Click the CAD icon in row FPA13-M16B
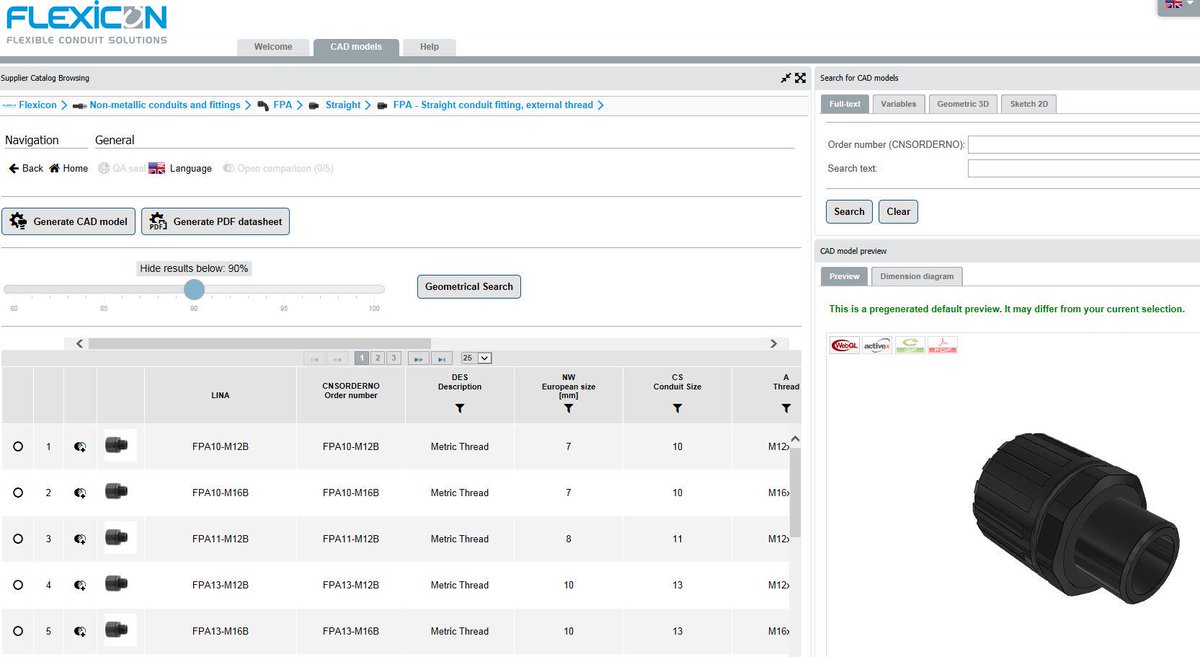1200x657 pixels. point(80,631)
